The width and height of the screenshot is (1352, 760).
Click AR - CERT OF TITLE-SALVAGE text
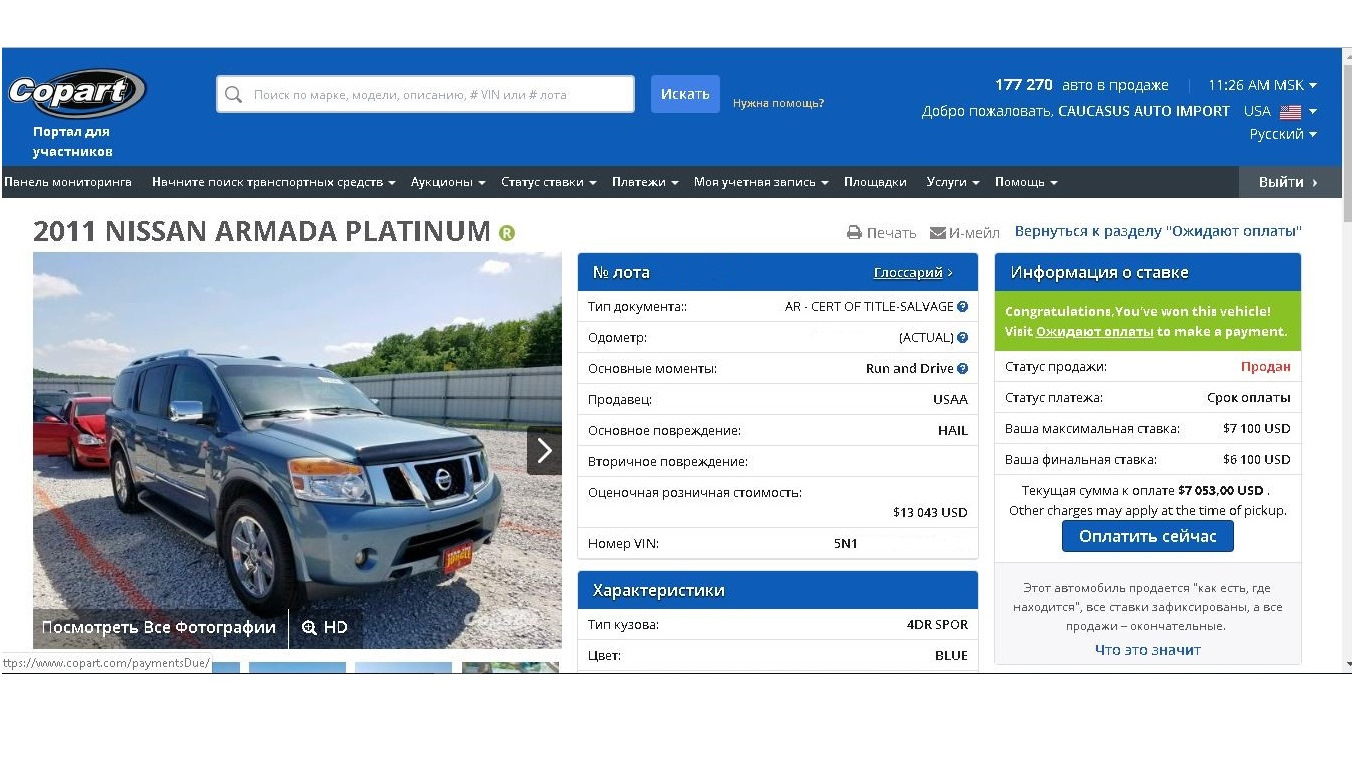click(x=869, y=307)
